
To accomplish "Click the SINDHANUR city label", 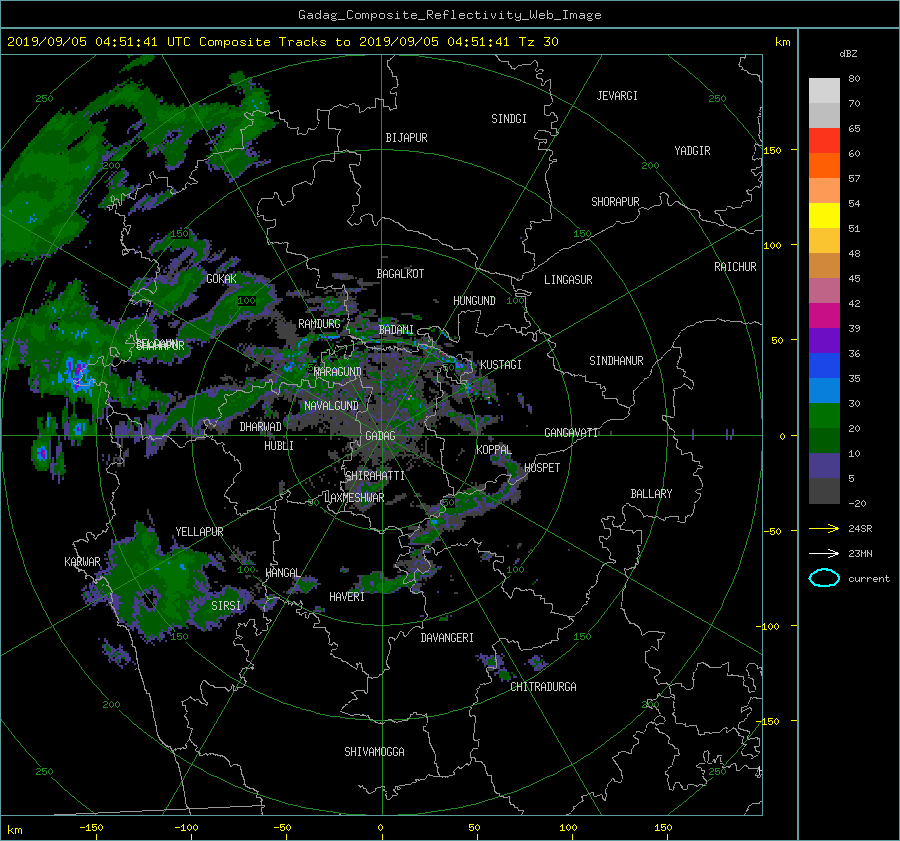I will [x=616, y=361].
